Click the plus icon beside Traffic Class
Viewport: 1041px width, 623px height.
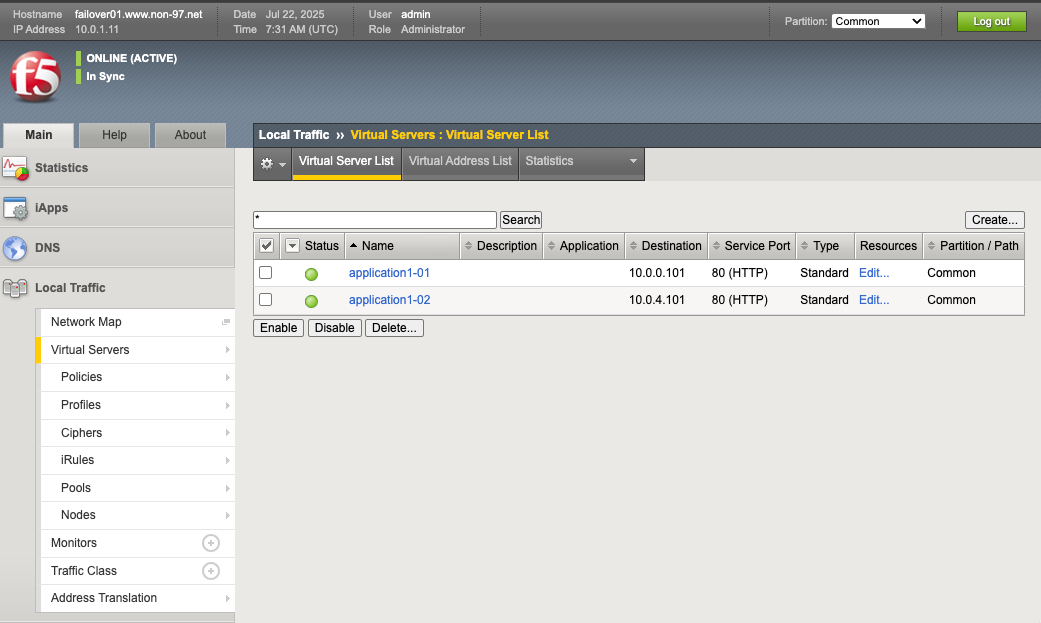[x=210, y=571]
